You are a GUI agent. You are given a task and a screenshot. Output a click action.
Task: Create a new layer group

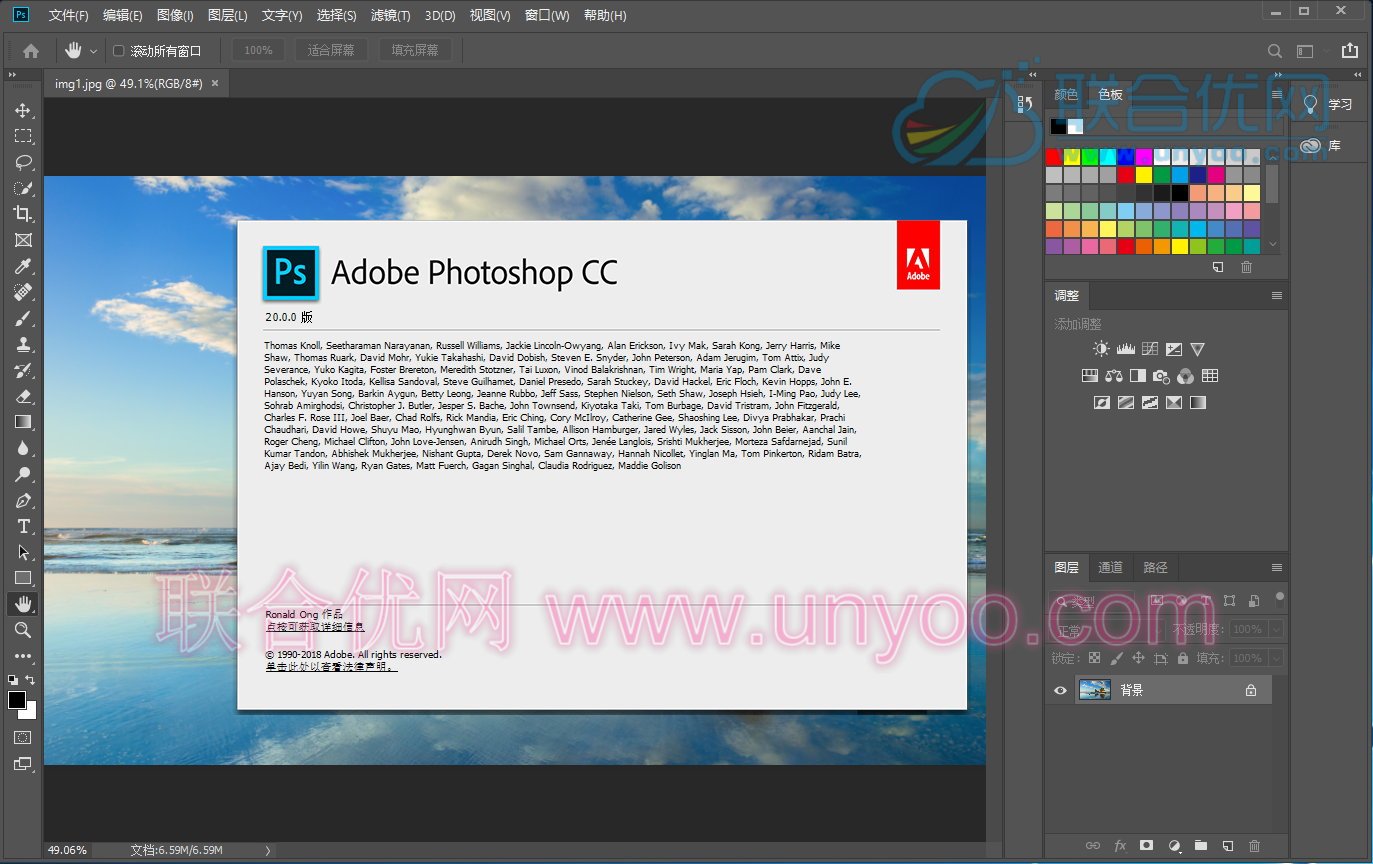point(1201,846)
